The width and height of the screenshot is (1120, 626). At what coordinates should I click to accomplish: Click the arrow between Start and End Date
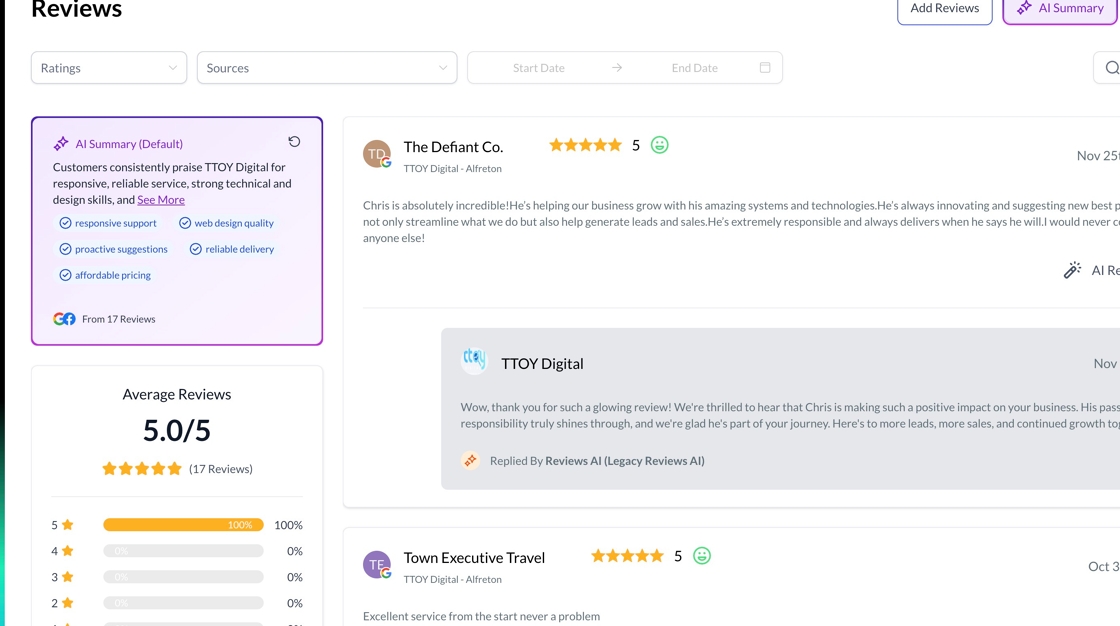click(617, 68)
